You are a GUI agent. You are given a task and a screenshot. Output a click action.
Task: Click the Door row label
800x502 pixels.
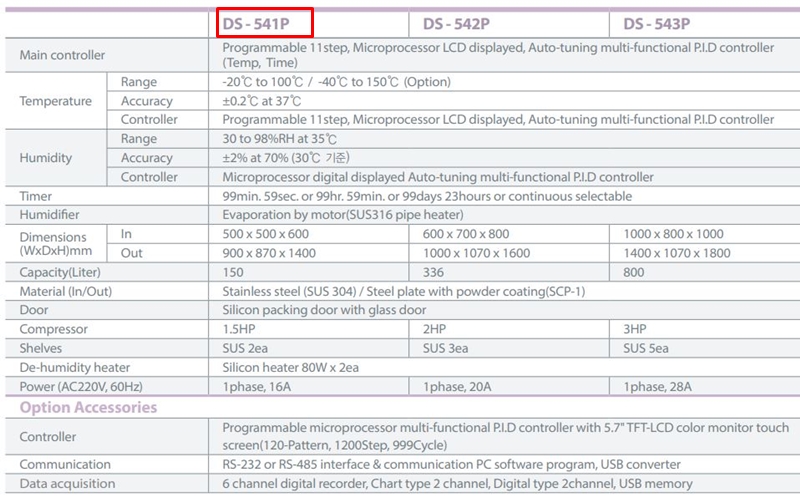coord(34,311)
